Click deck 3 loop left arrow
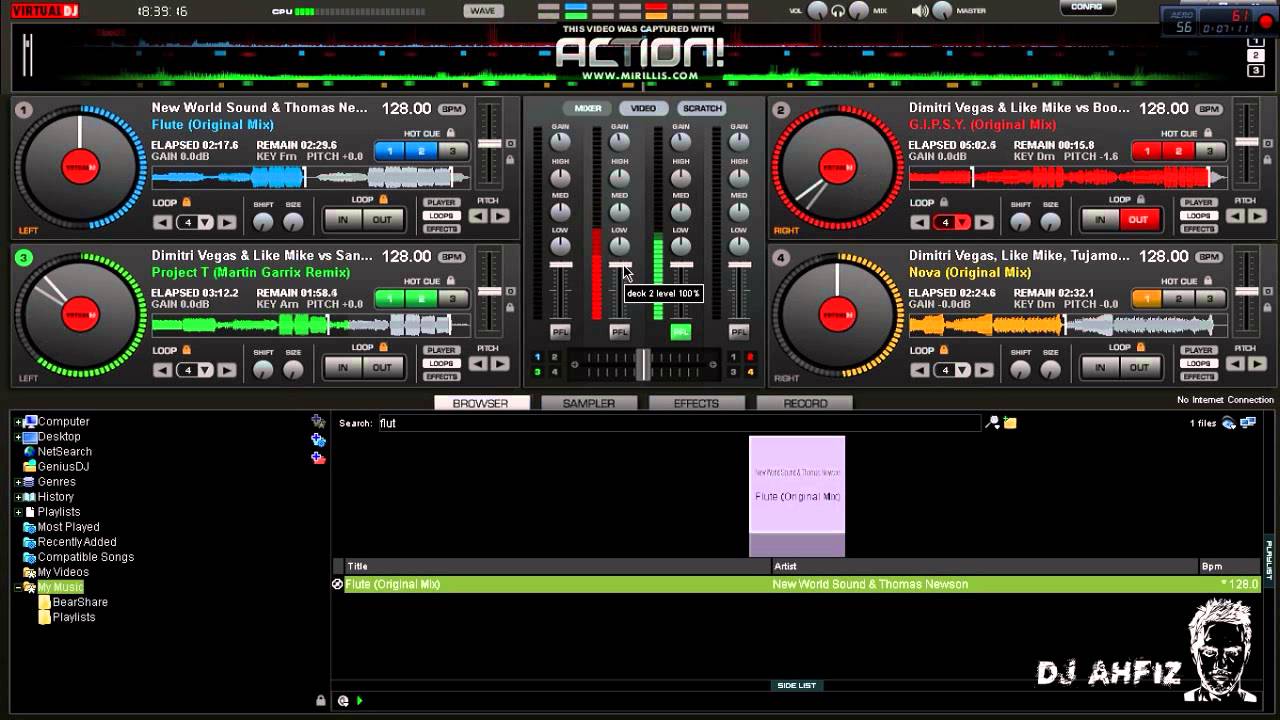 point(162,370)
